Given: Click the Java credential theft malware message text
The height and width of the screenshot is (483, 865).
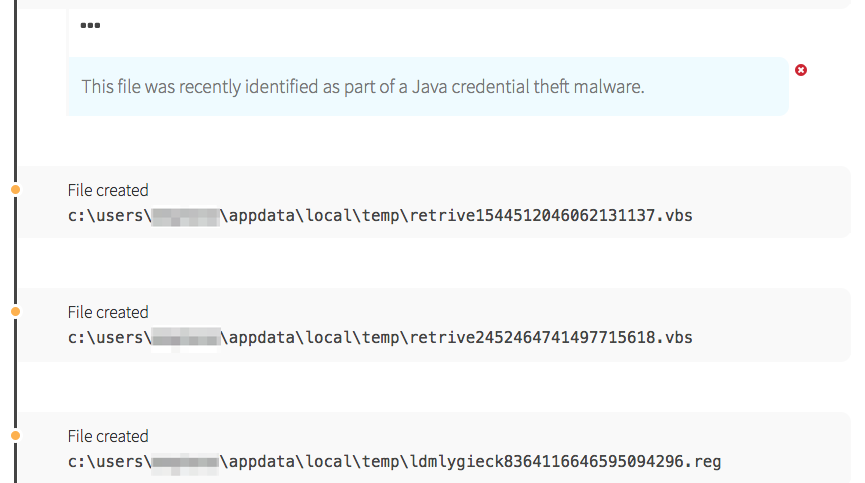Looking at the screenshot, I should point(362,87).
